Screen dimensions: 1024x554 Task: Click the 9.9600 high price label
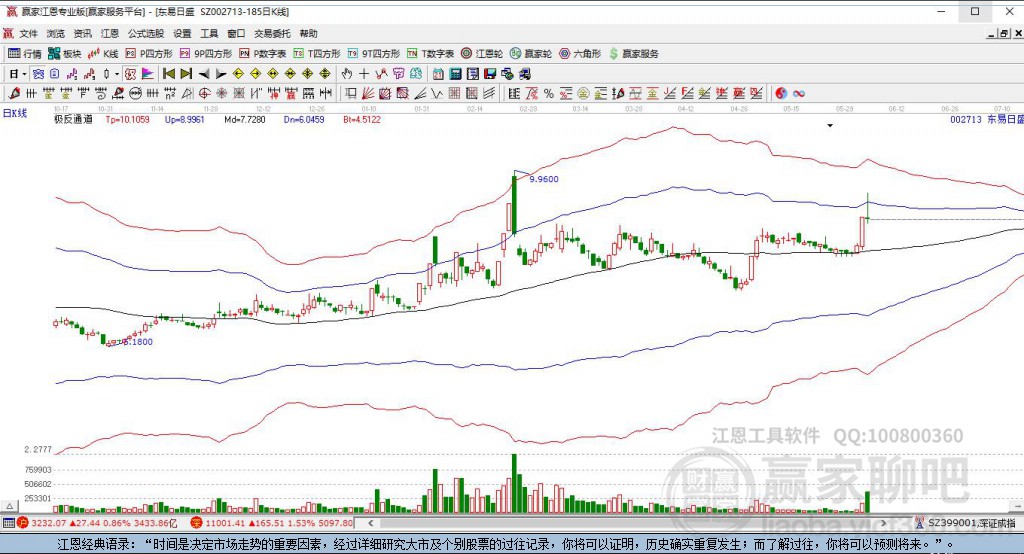[x=544, y=179]
